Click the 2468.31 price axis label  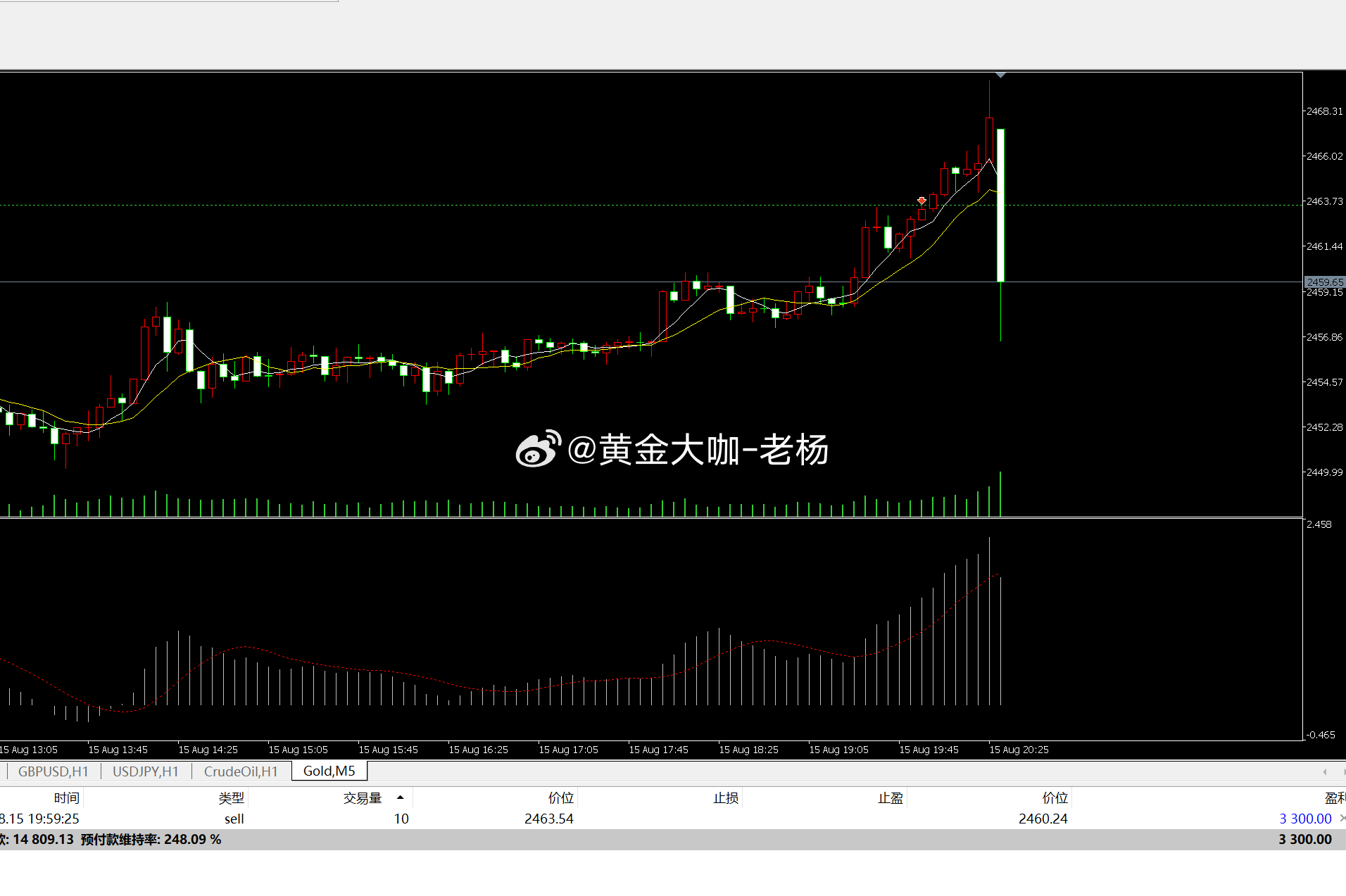1324,111
